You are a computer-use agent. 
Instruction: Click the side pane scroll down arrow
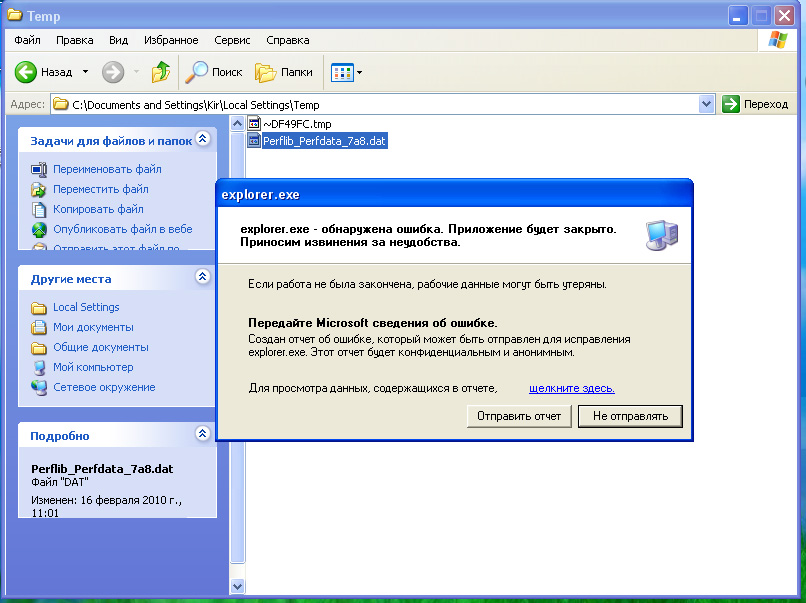pos(237,586)
